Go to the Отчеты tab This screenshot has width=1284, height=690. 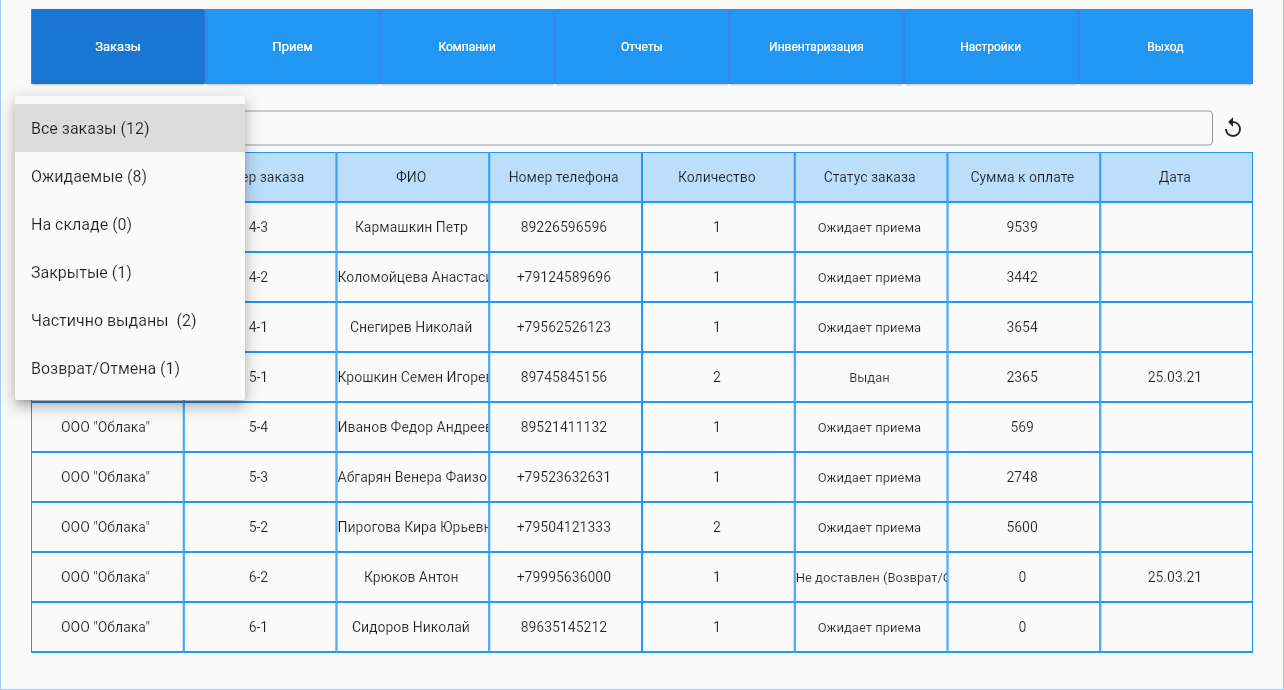(x=642, y=47)
